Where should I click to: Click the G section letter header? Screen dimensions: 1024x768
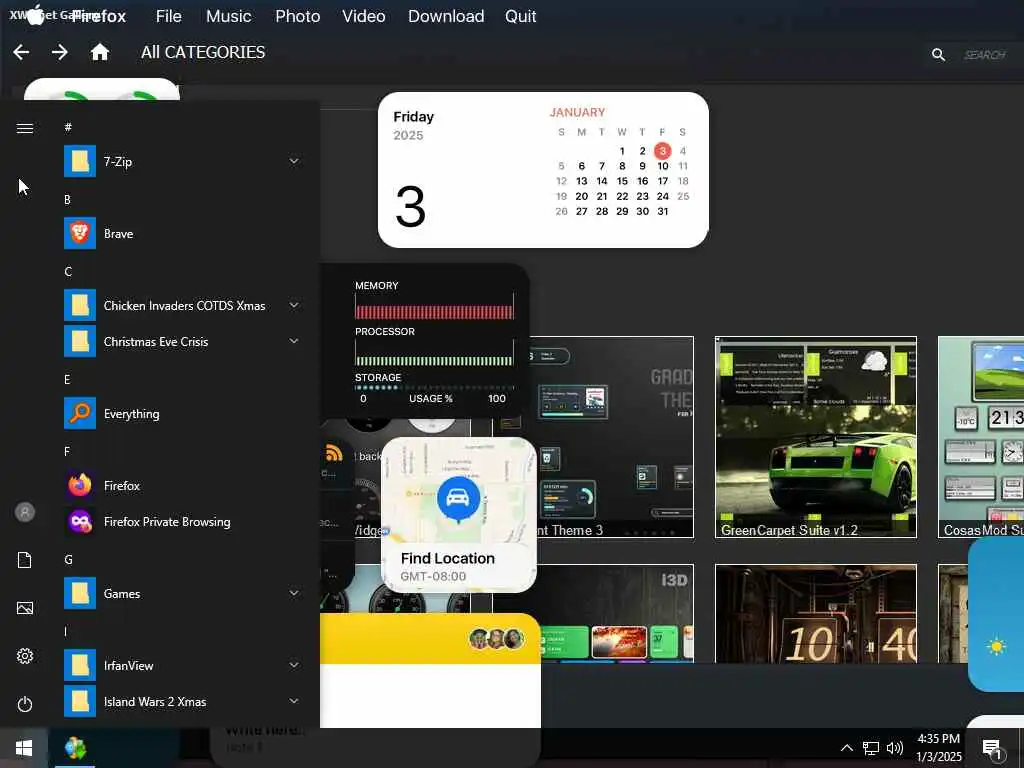pyautogui.click(x=68, y=560)
